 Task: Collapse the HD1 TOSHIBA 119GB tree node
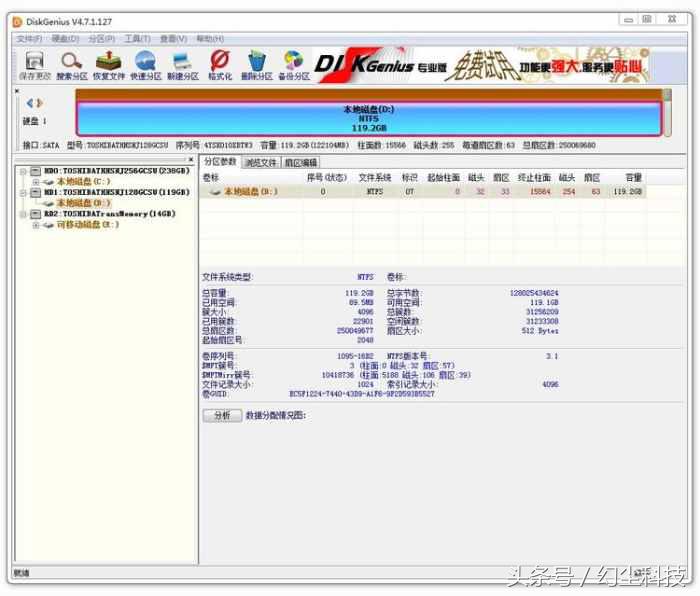(x=23, y=192)
